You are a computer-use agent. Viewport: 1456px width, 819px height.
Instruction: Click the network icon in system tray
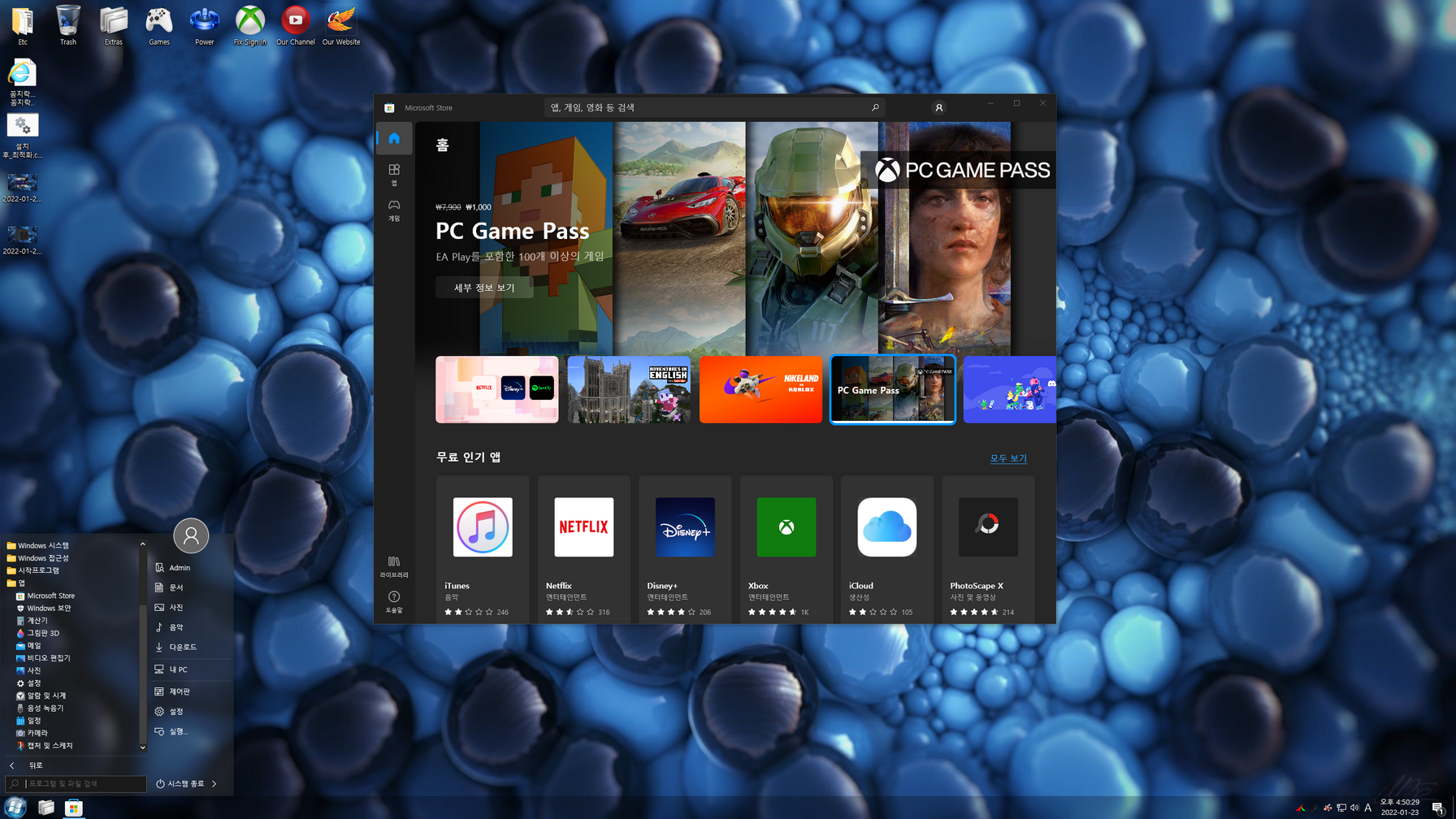pyautogui.click(x=1341, y=808)
